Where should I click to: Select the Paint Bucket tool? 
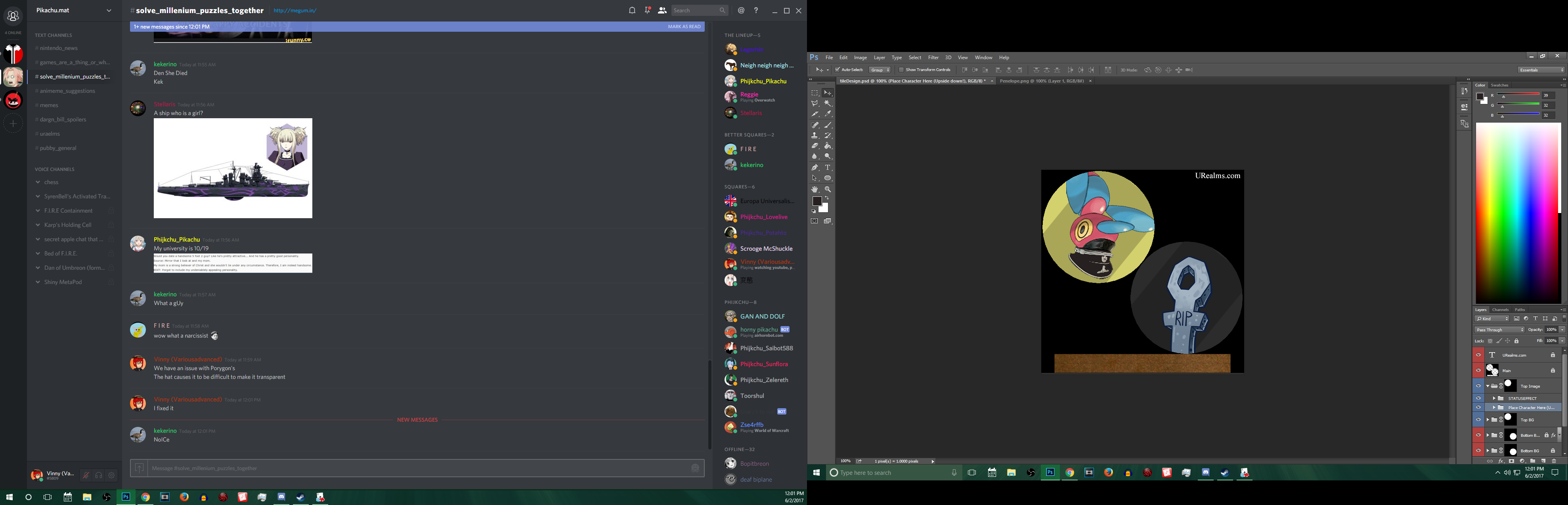[828, 146]
